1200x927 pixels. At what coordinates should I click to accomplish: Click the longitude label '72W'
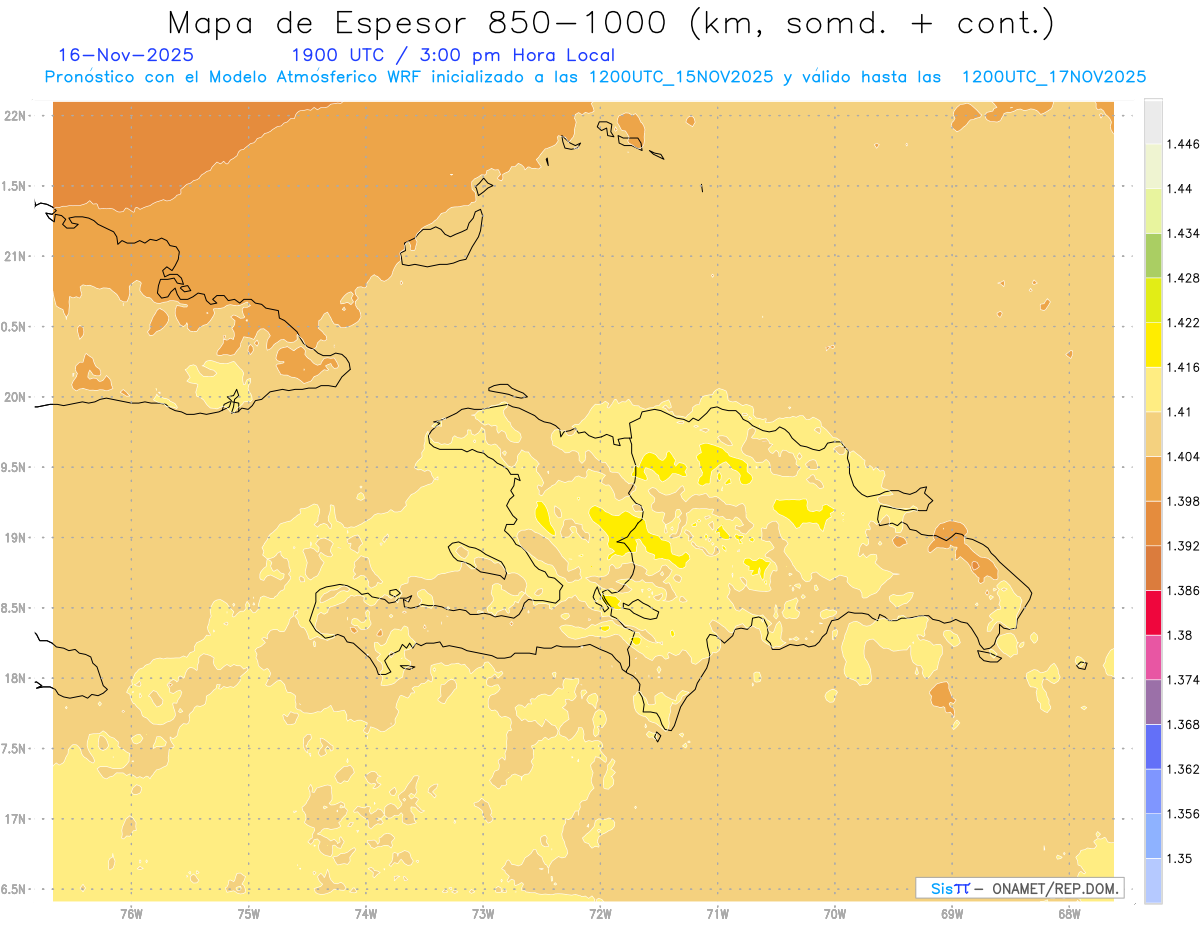[x=600, y=913]
